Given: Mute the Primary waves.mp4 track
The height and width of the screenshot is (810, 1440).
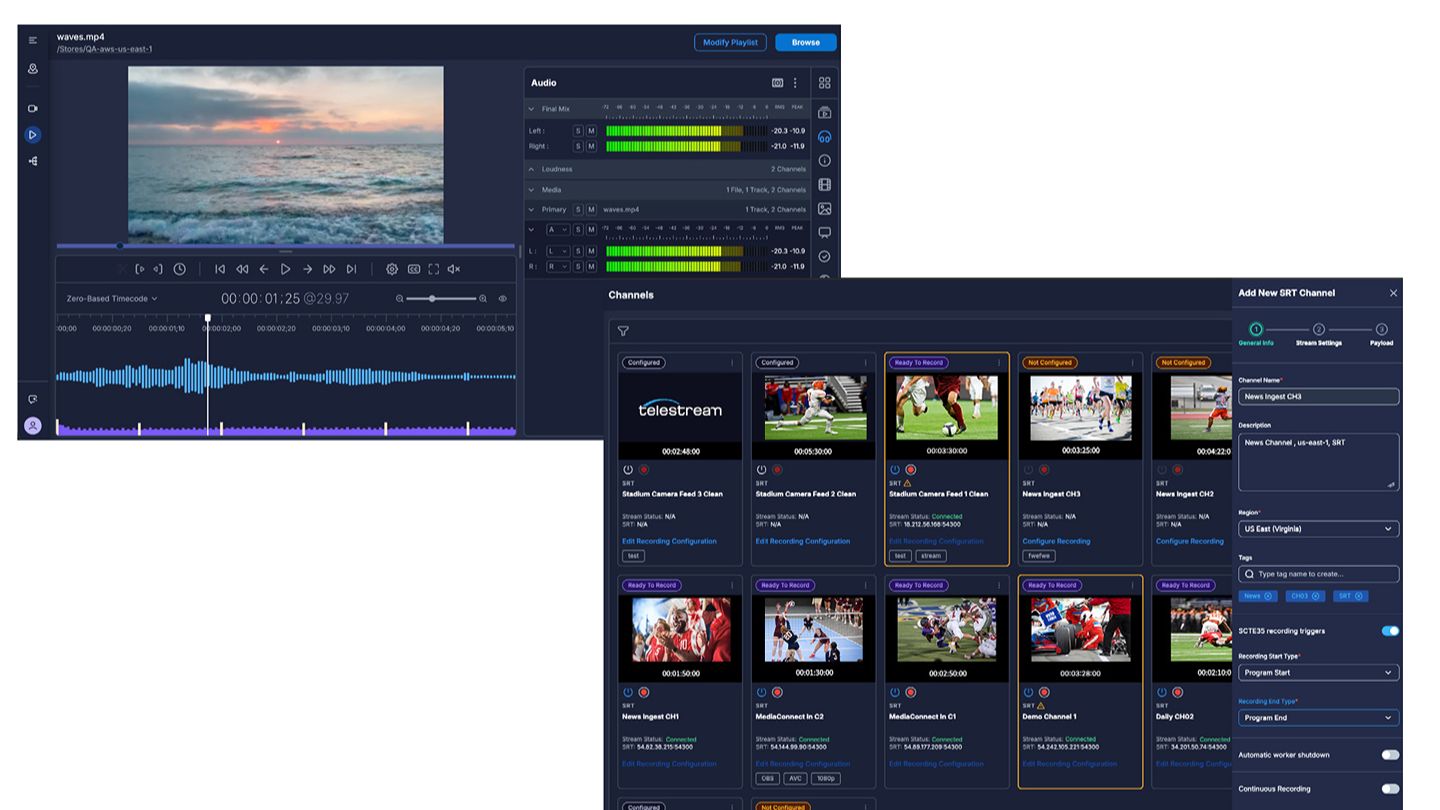Looking at the screenshot, I should pos(591,210).
